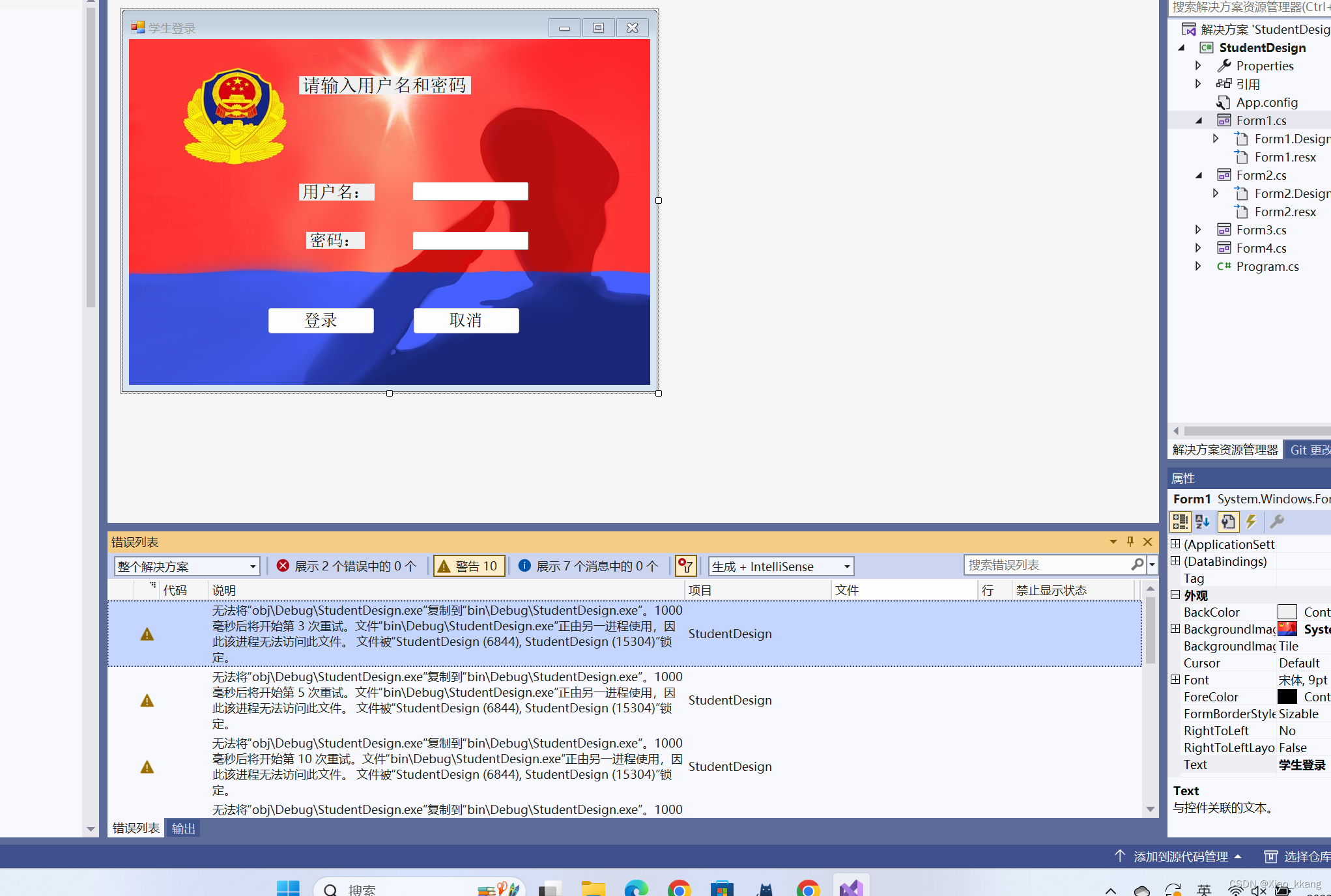Image resolution: width=1331 pixels, height=896 pixels.
Task: Click the error list filter icon
Action: coord(685,566)
